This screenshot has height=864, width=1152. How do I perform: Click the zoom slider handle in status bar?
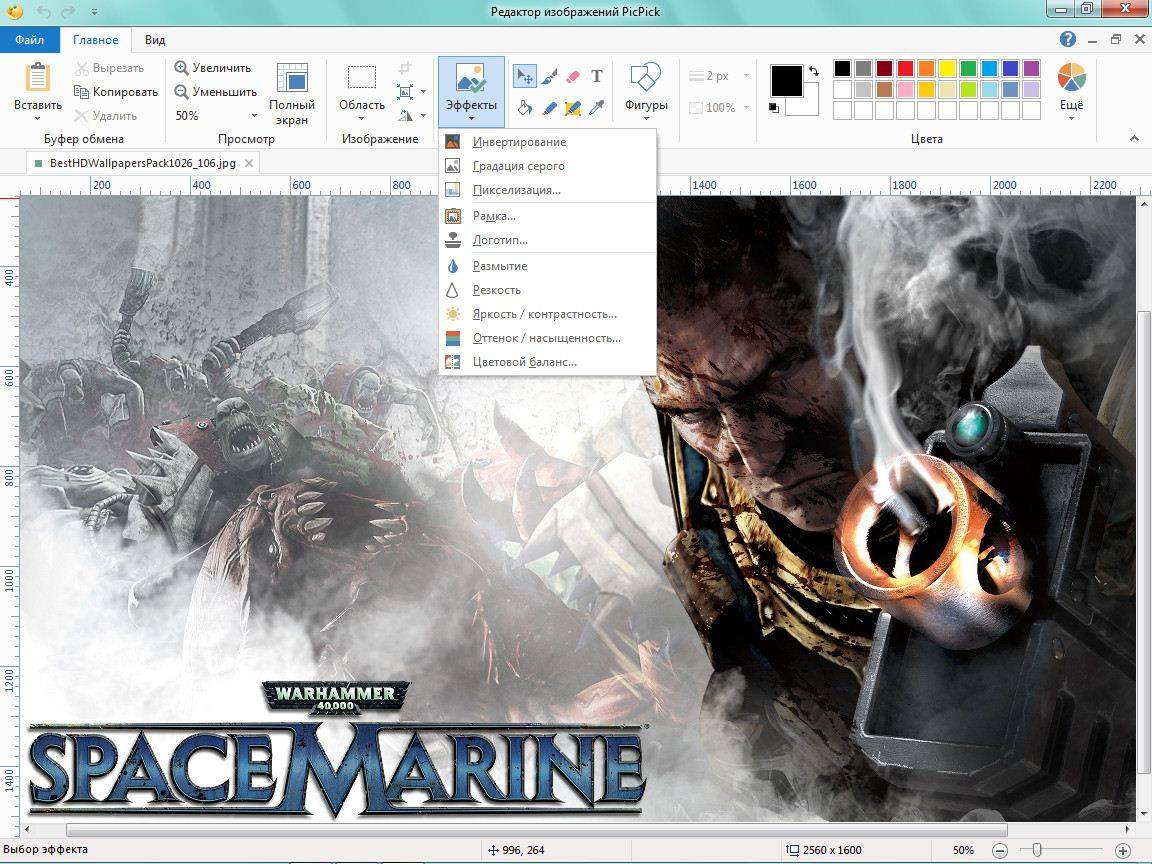point(1037,850)
